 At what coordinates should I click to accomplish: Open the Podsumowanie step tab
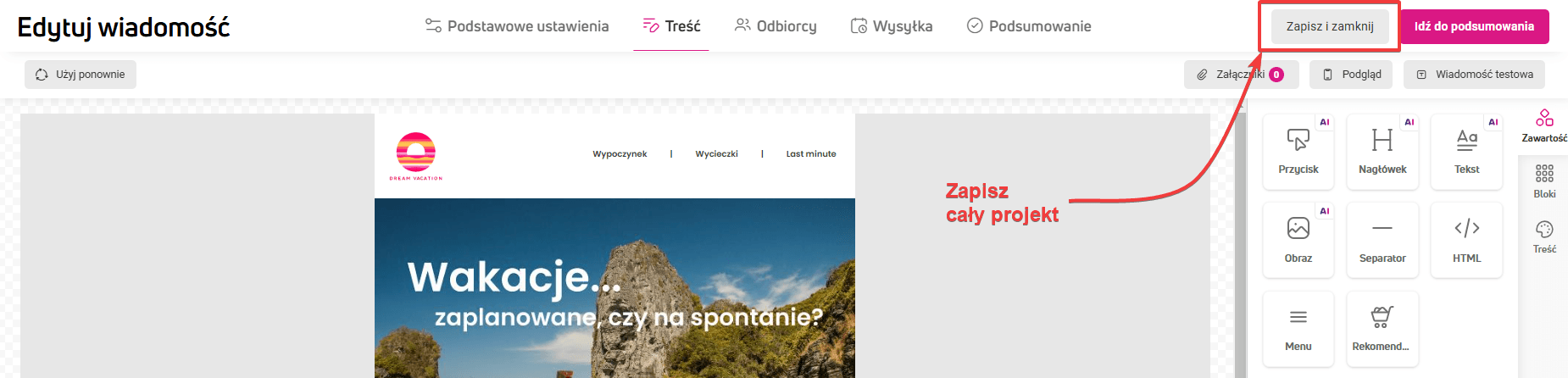click(x=1029, y=26)
